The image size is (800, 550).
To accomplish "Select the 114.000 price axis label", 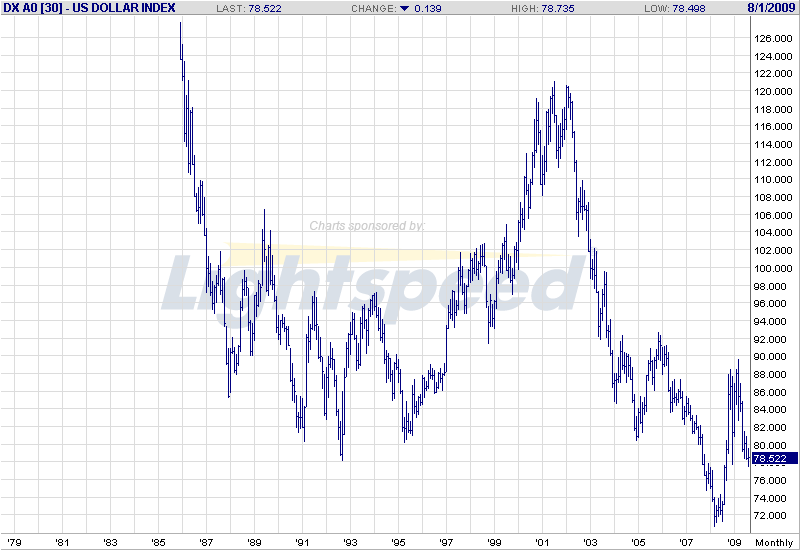I will 773,145.
